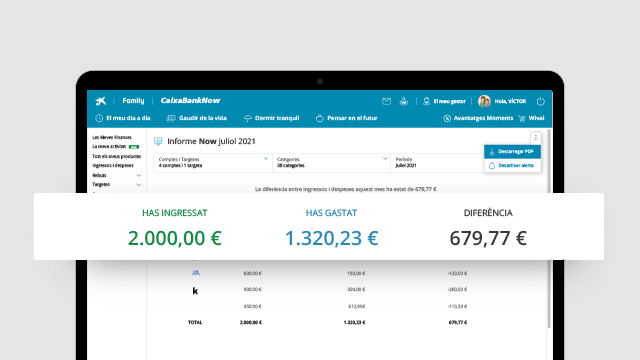
Task: Click the difference summary sentence
Action: tap(345, 189)
